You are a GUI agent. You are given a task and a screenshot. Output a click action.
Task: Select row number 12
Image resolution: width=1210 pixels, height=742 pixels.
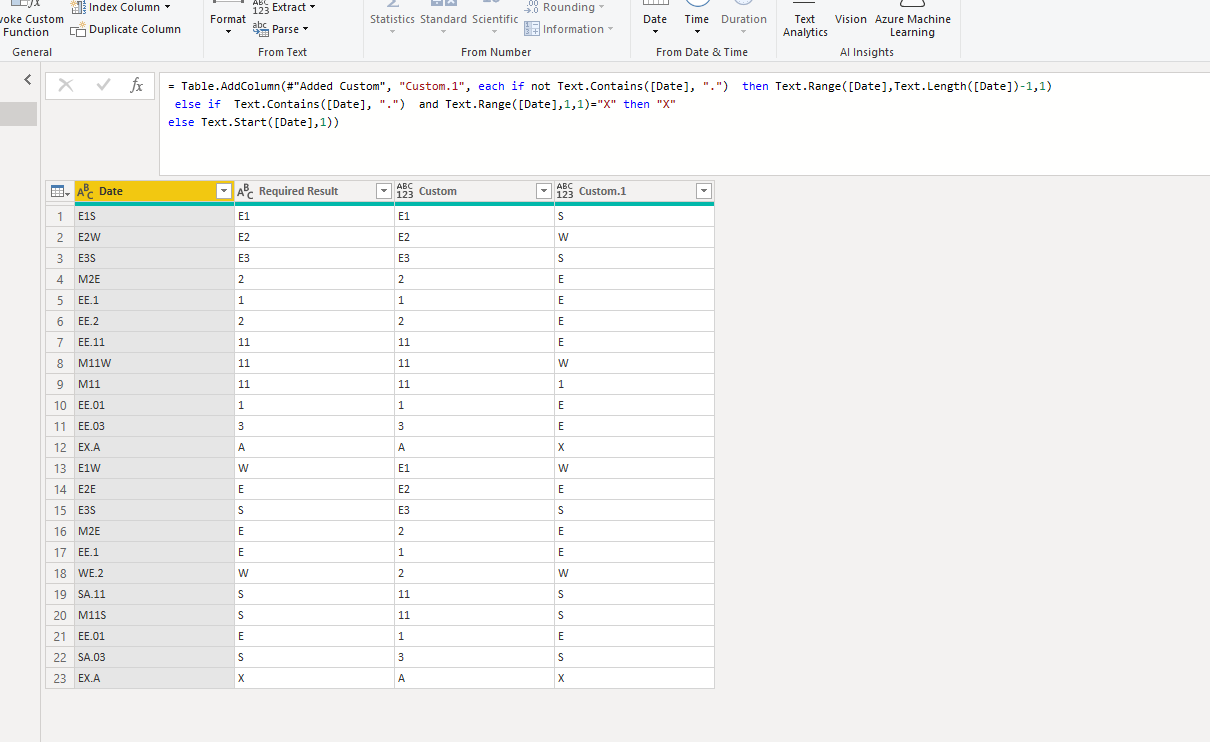(x=60, y=447)
